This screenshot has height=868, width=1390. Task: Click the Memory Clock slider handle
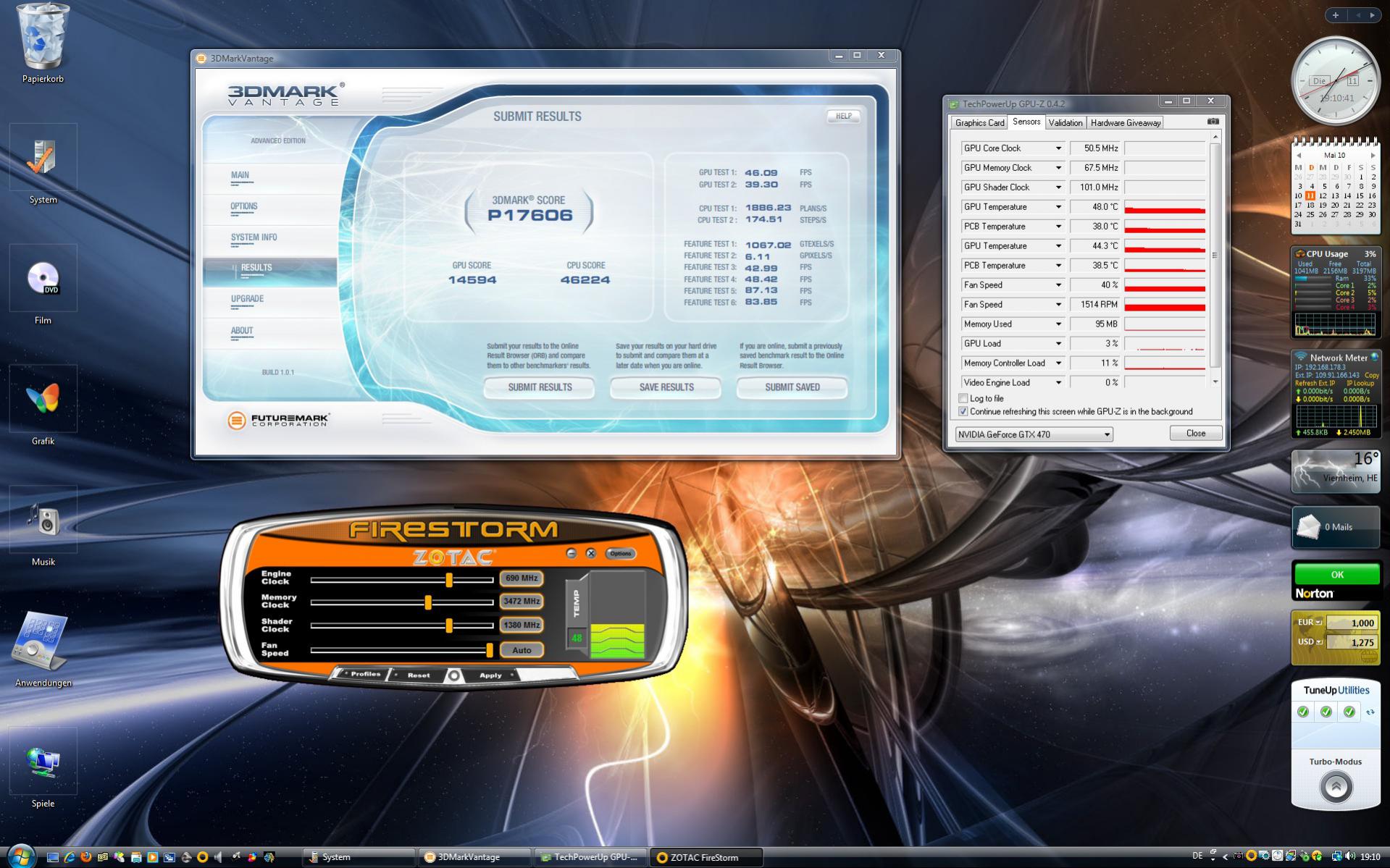pyautogui.click(x=428, y=602)
